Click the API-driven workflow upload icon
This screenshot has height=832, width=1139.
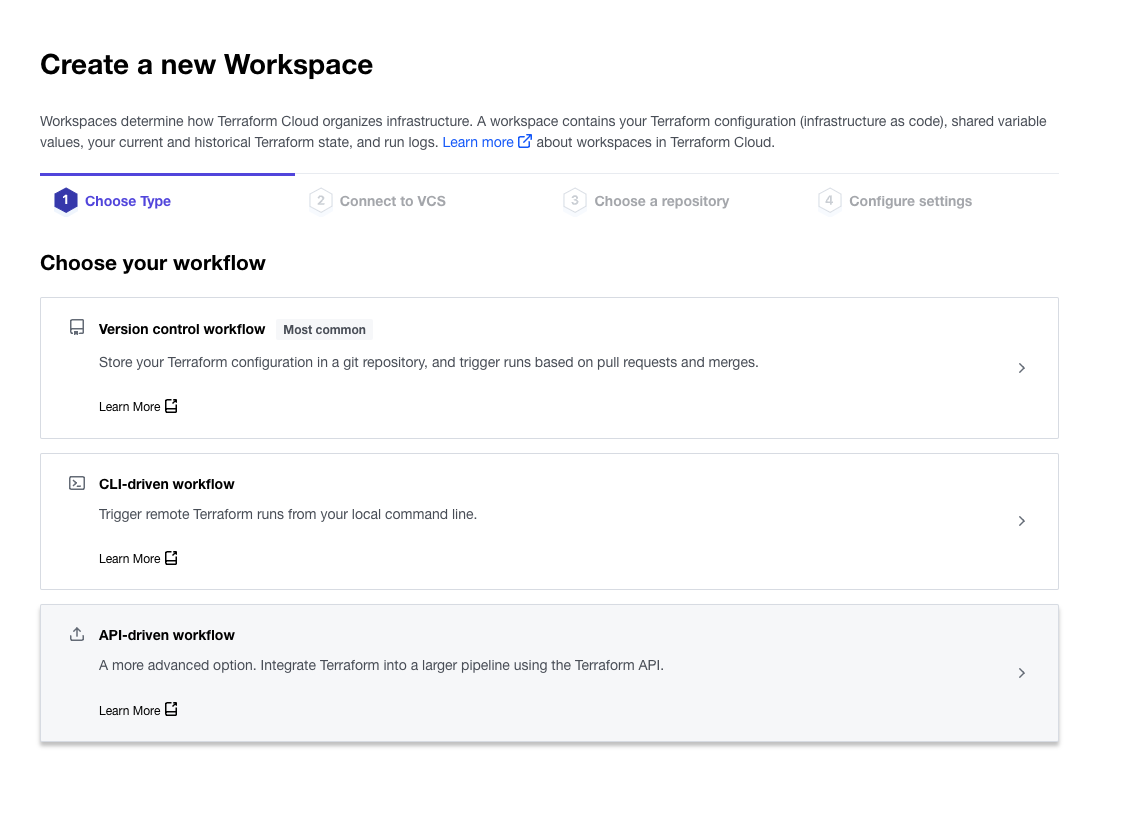coord(77,634)
